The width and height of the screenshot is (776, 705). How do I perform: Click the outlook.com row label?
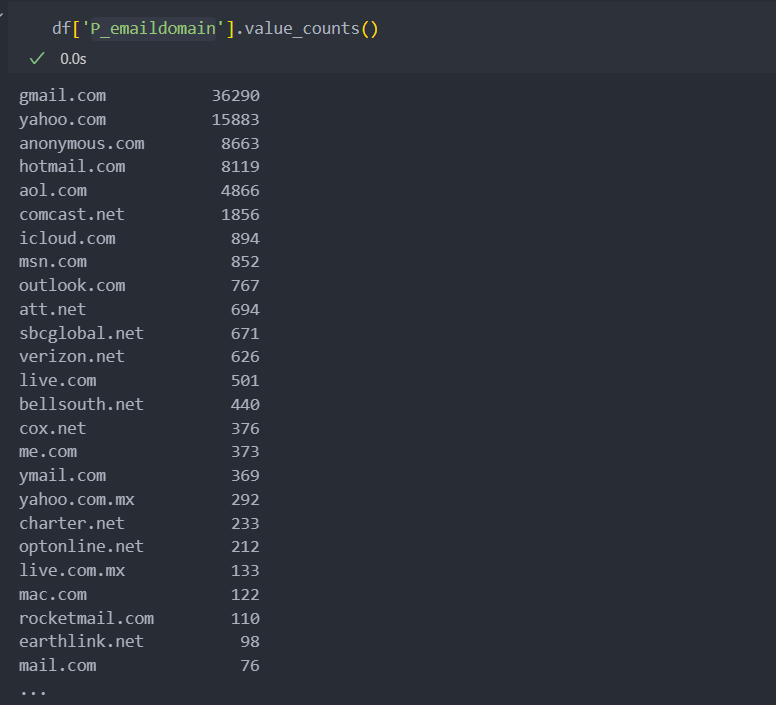click(x=72, y=285)
